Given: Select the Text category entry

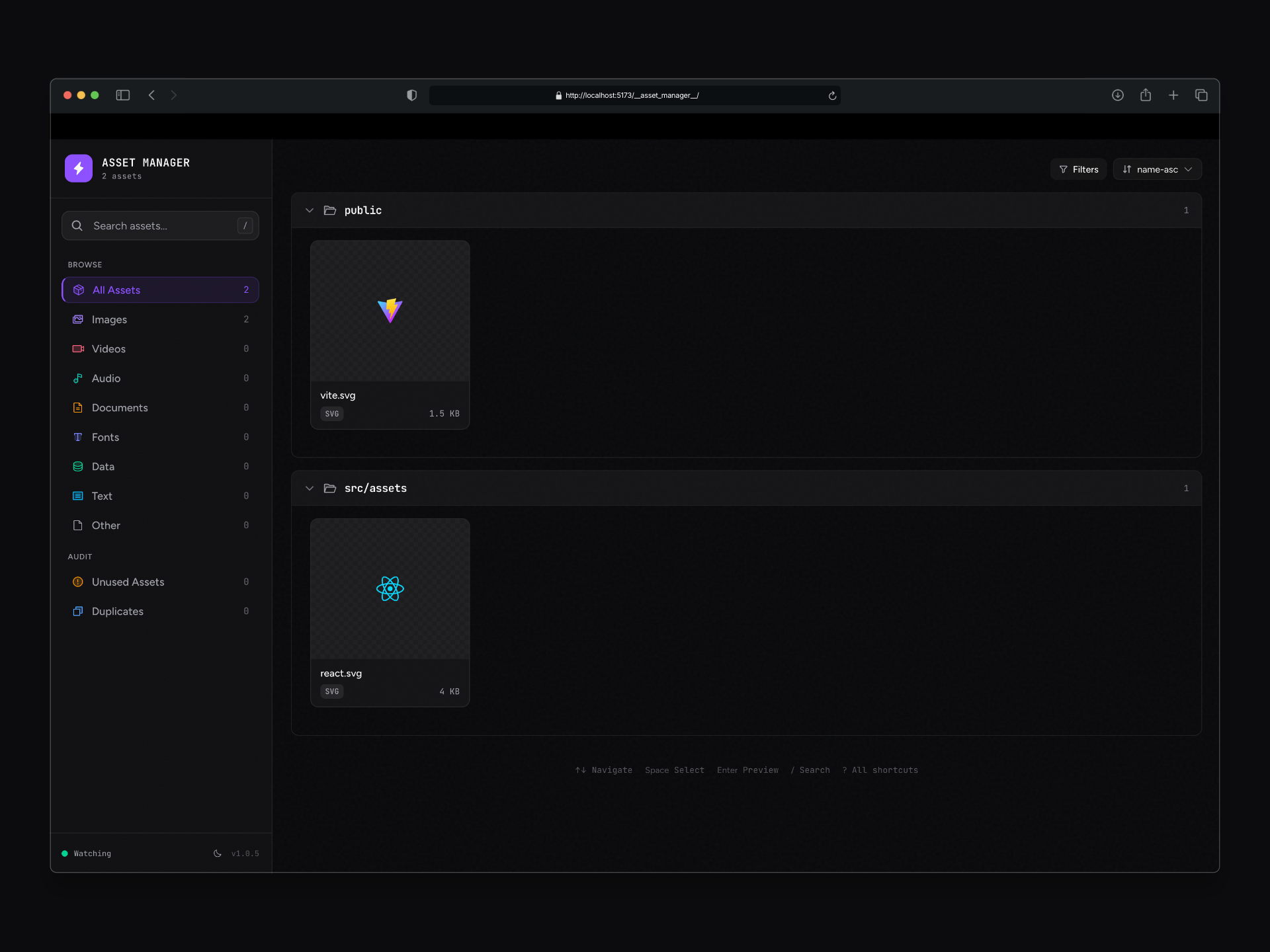Looking at the screenshot, I should tap(103, 495).
